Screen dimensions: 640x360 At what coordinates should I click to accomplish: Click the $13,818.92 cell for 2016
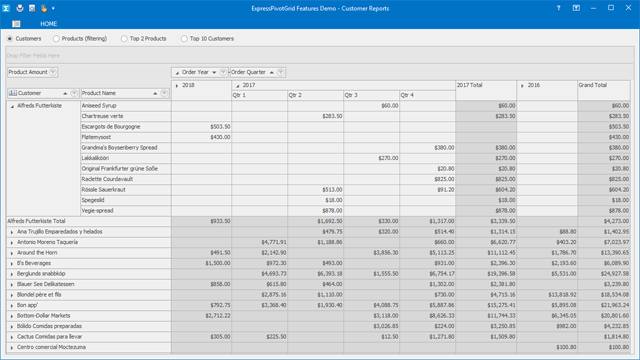point(547,295)
